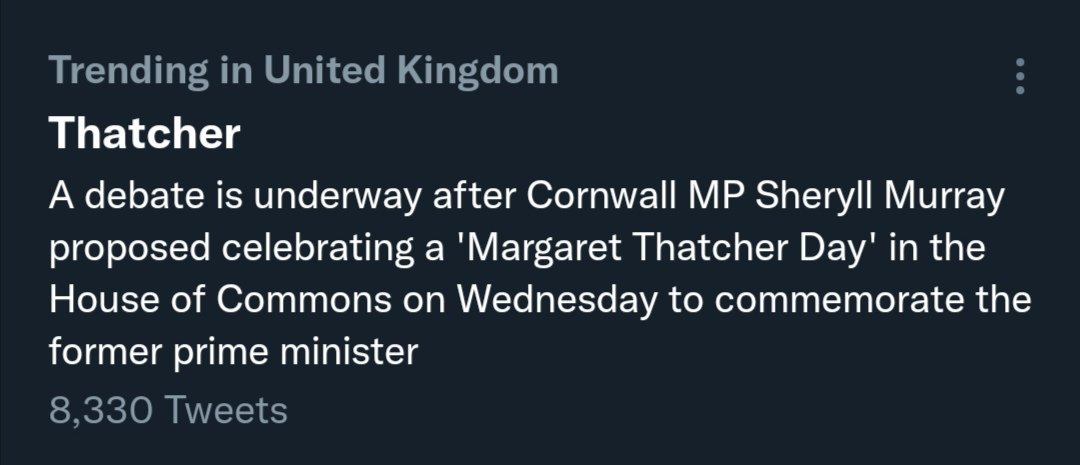Click the 'Trending in United Kingdom' label
The image size is (1080, 465).
point(302,71)
